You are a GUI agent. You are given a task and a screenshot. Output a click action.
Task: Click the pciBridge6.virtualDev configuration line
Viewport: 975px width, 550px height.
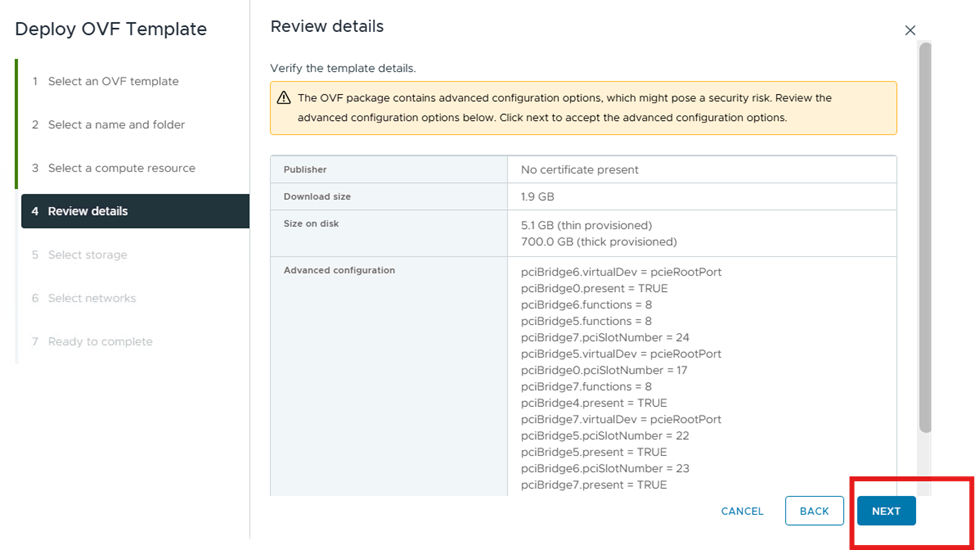click(621, 272)
